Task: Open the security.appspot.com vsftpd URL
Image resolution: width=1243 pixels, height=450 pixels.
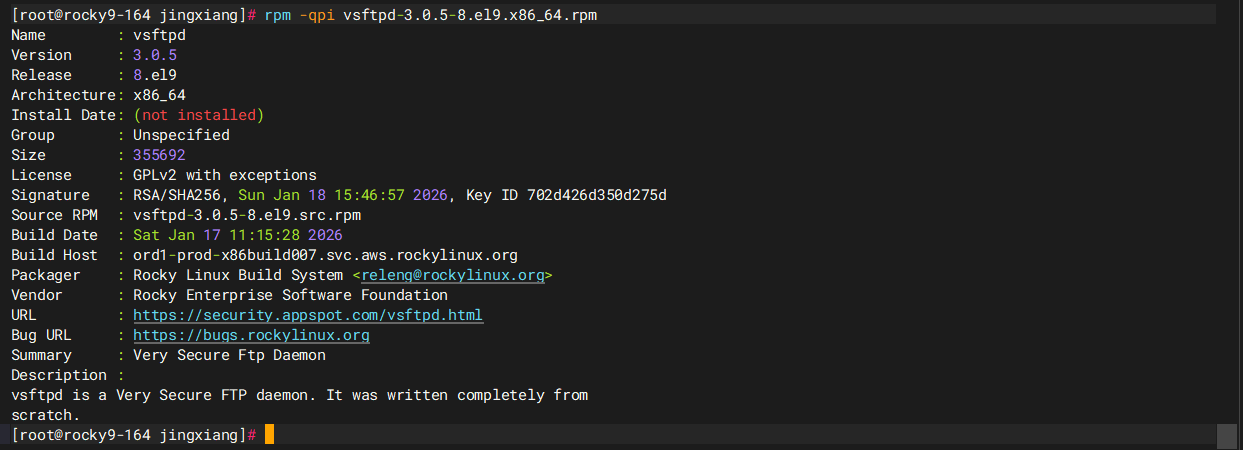Action: coord(308,315)
